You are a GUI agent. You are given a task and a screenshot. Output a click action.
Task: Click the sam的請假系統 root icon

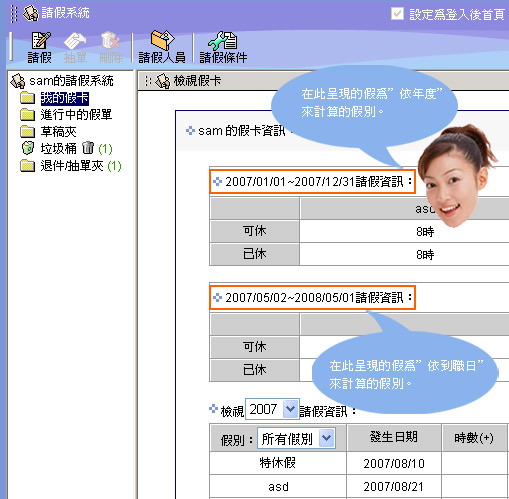tap(18, 81)
